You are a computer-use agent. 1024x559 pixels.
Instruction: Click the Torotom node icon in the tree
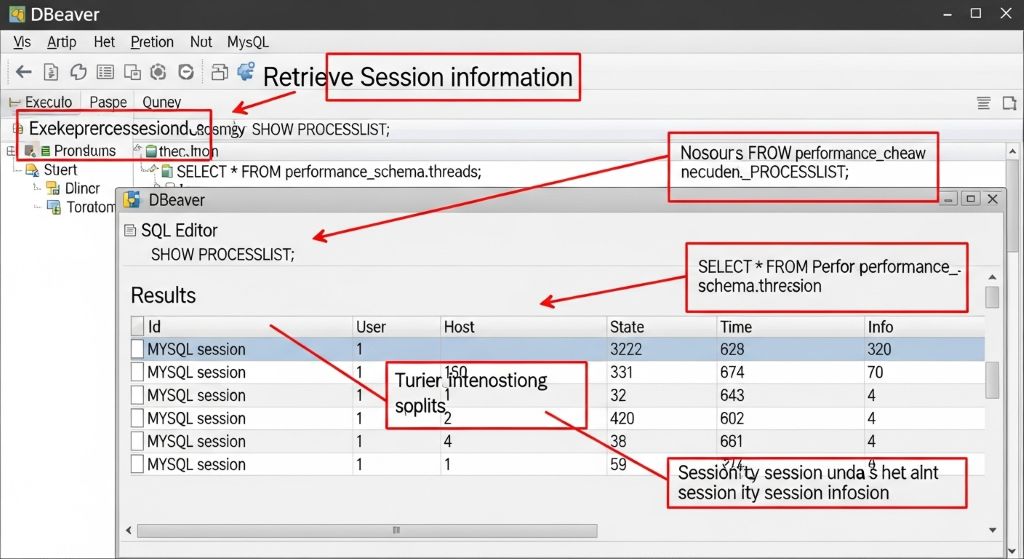coord(54,207)
